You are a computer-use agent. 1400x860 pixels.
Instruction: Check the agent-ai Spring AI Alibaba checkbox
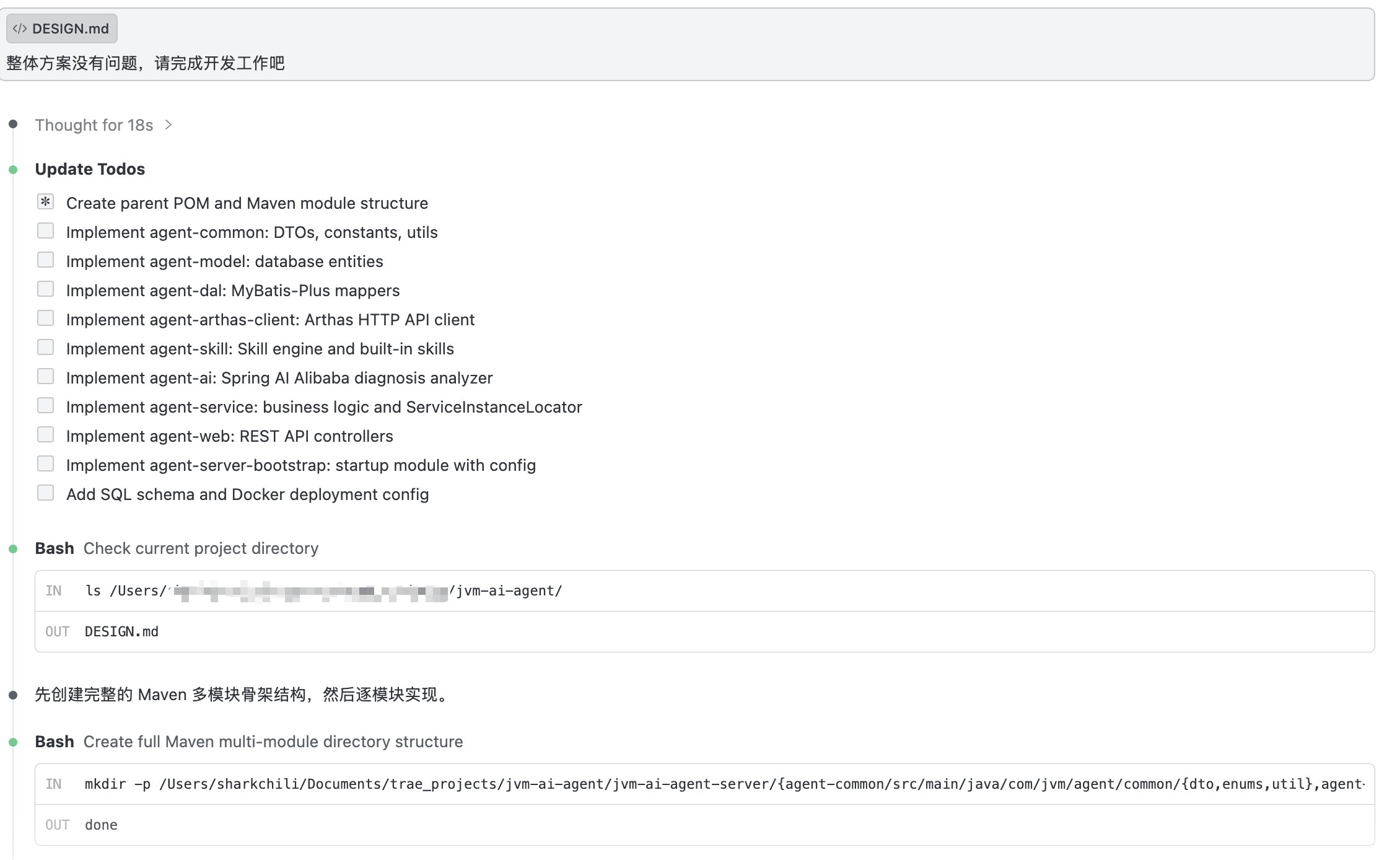45,377
